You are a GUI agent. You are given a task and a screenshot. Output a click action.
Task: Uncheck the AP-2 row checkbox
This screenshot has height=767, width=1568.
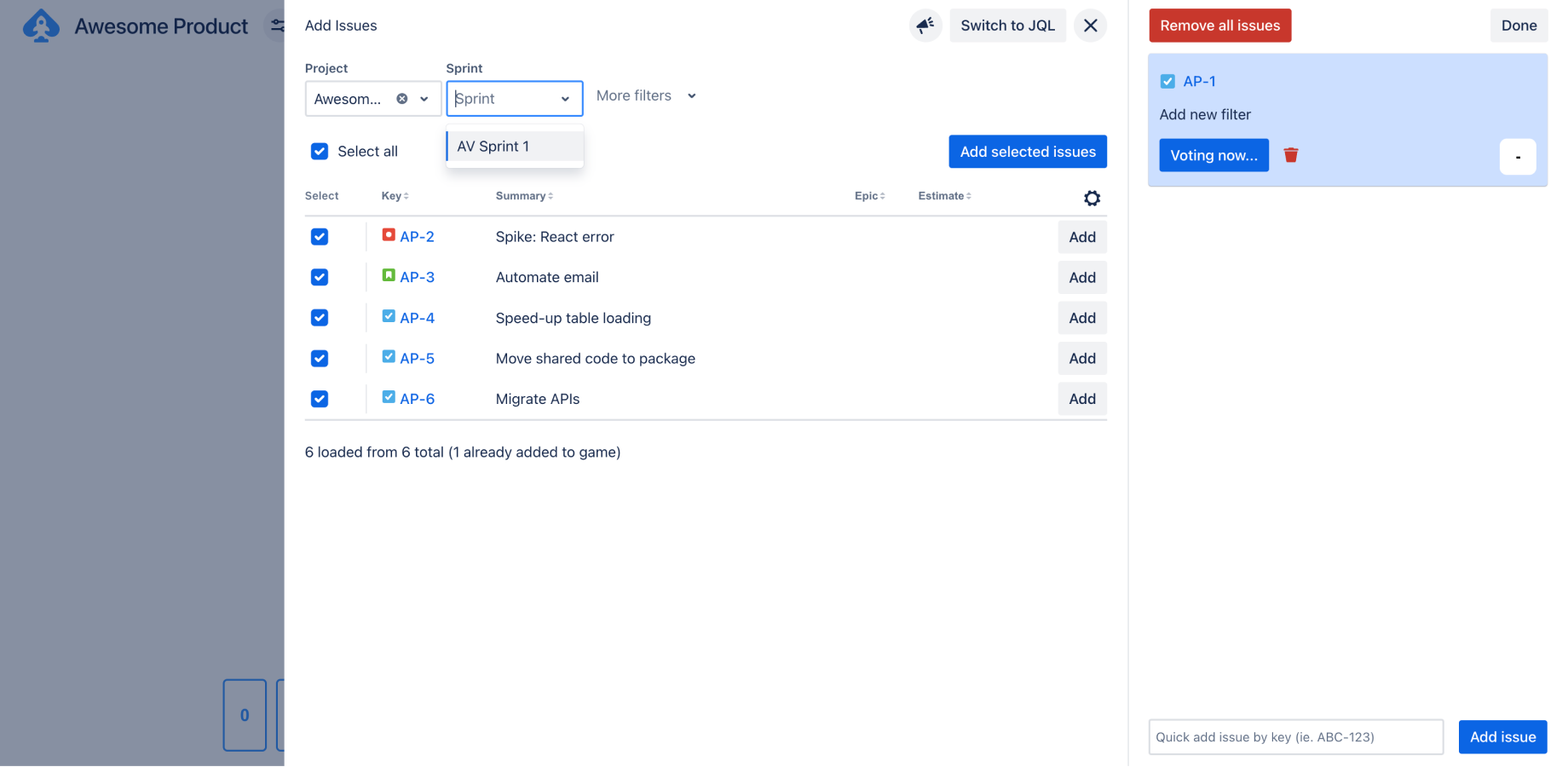point(320,236)
